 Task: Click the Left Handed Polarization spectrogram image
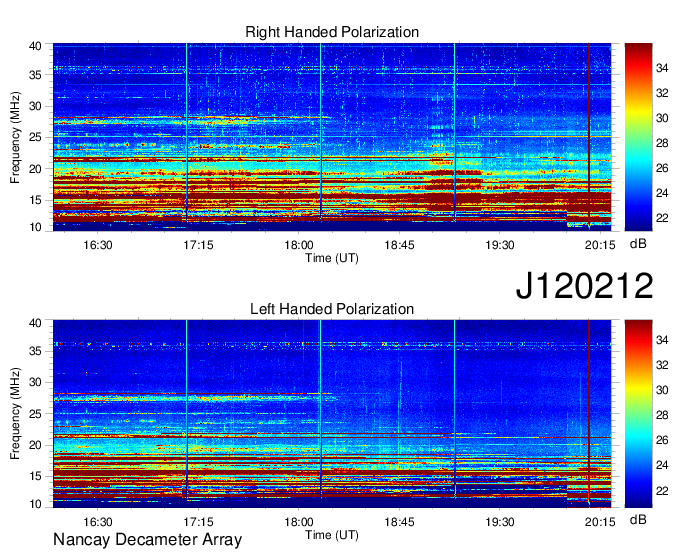pyautogui.click(x=332, y=414)
